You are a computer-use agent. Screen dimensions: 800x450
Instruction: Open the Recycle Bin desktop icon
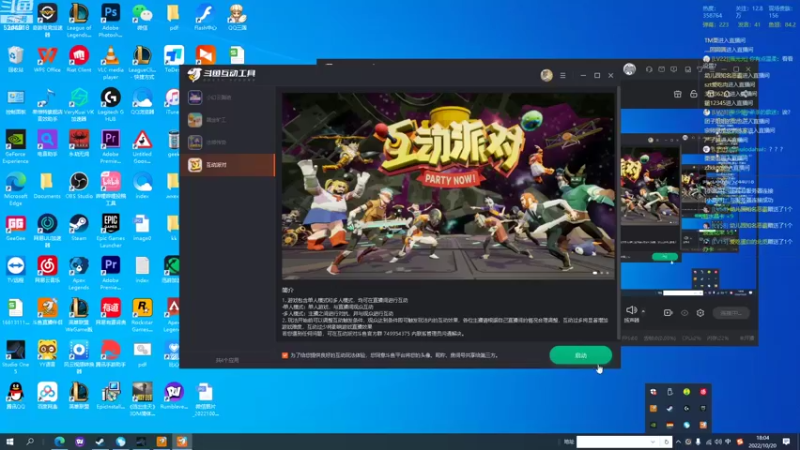pos(15,60)
